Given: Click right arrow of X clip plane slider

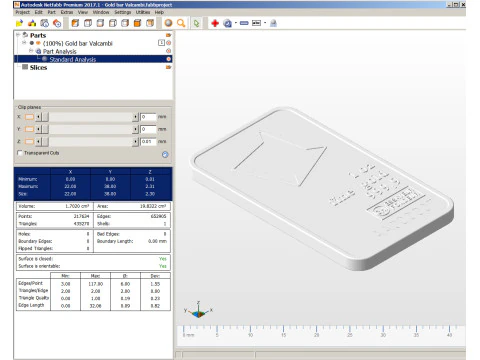Looking at the screenshot, I should tap(135, 117).
